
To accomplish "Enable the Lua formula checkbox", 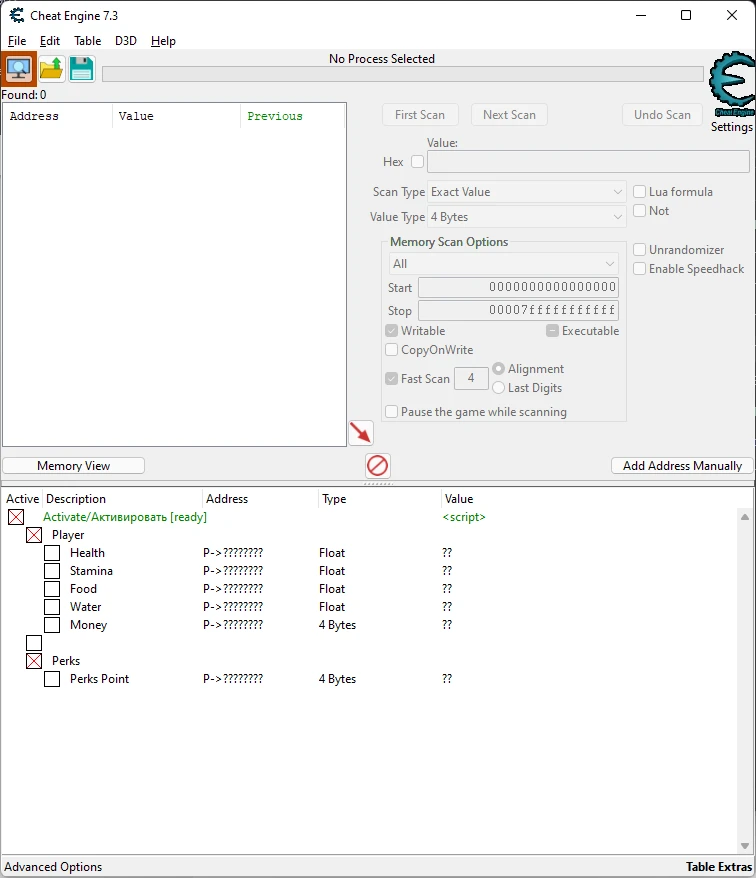I will tap(639, 192).
